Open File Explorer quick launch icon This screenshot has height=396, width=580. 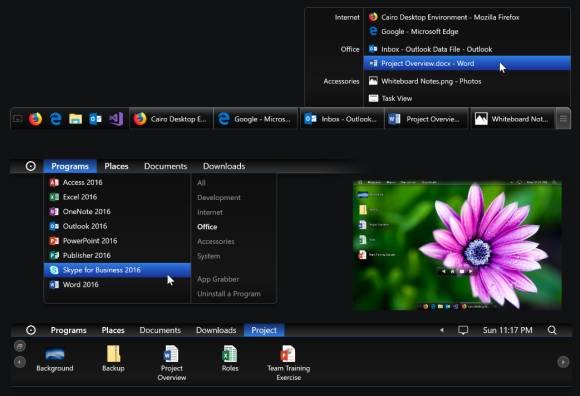(x=75, y=119)
